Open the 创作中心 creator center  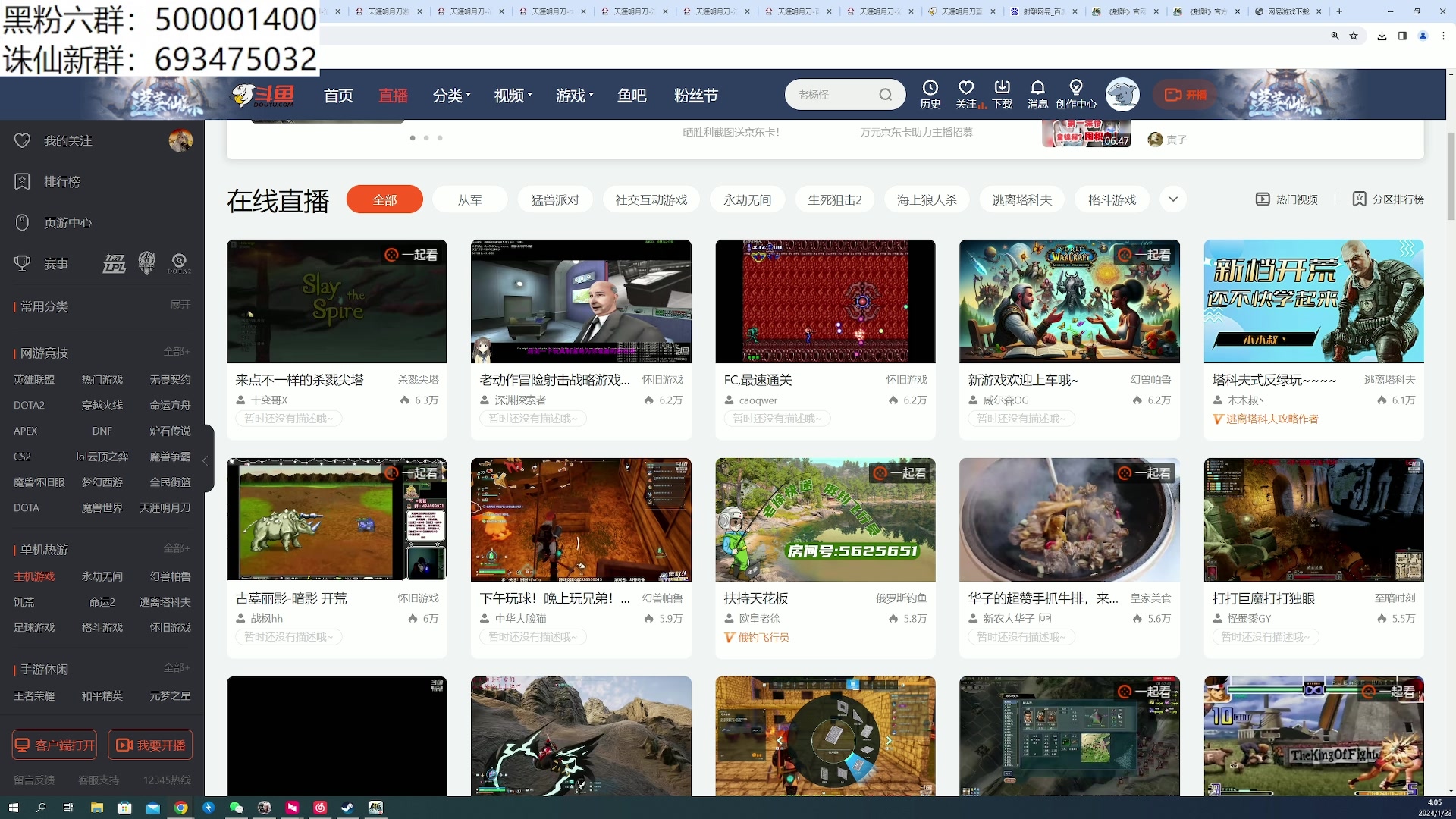(x=1076, y=93)
